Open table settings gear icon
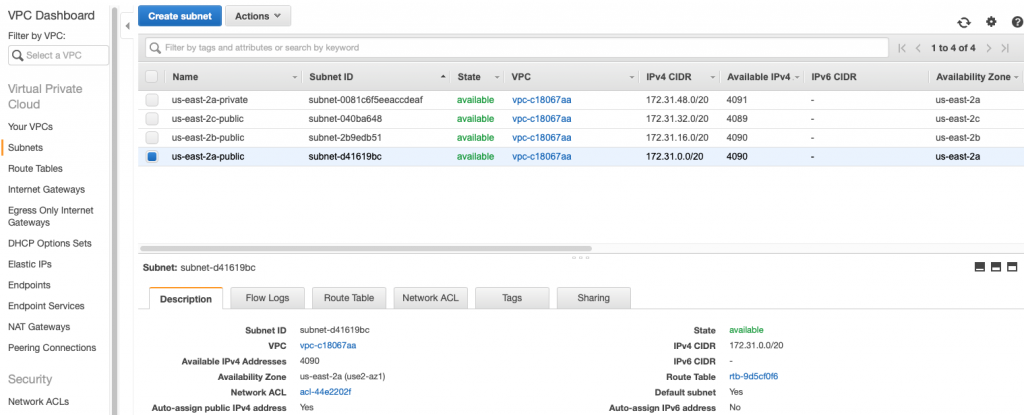This screenshot has height=415, width=1024. tap(991, 22)
